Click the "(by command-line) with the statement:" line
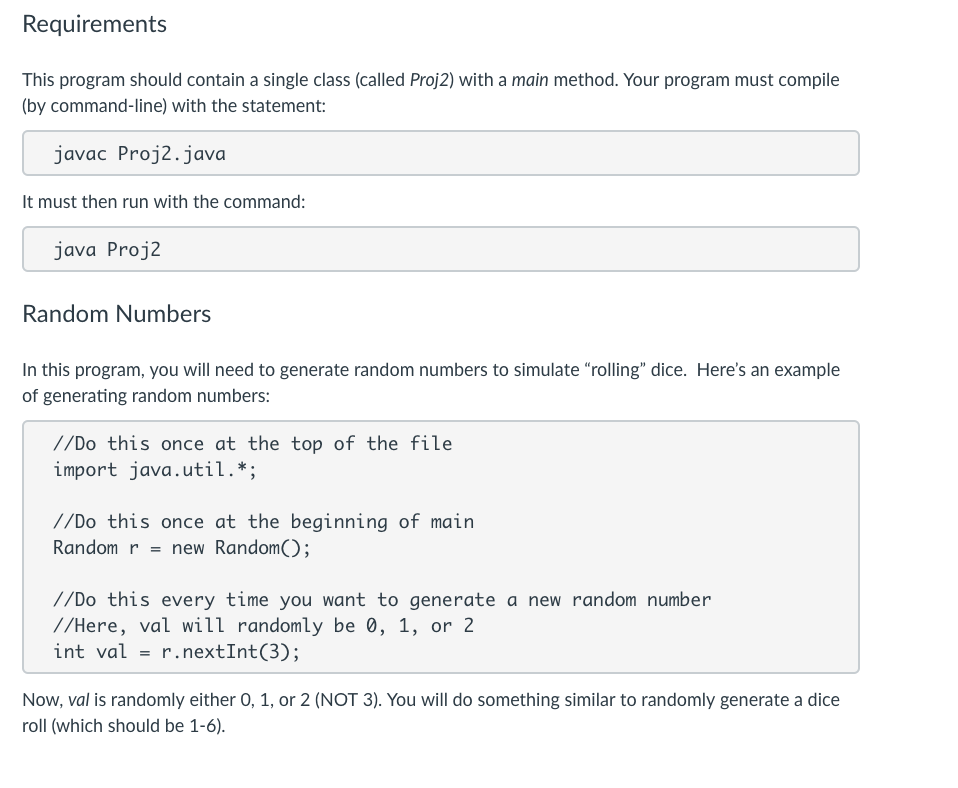The height and width of the screenshot is (788, 958). (x=173, y=106)
